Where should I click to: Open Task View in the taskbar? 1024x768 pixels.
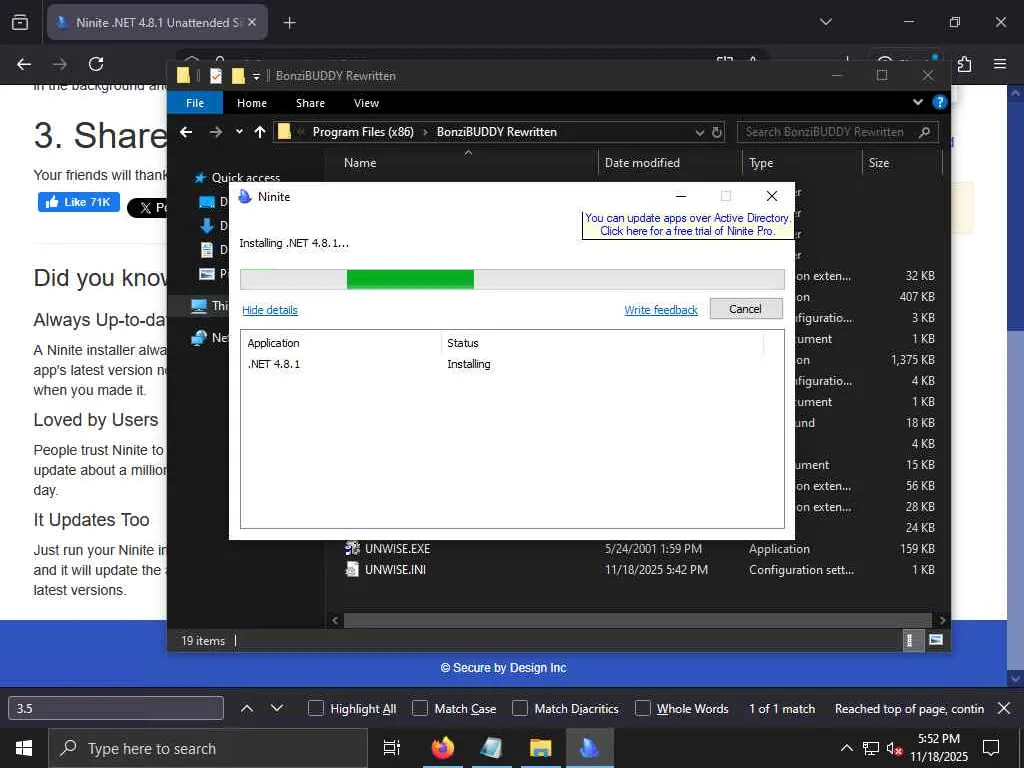[392, 748]
